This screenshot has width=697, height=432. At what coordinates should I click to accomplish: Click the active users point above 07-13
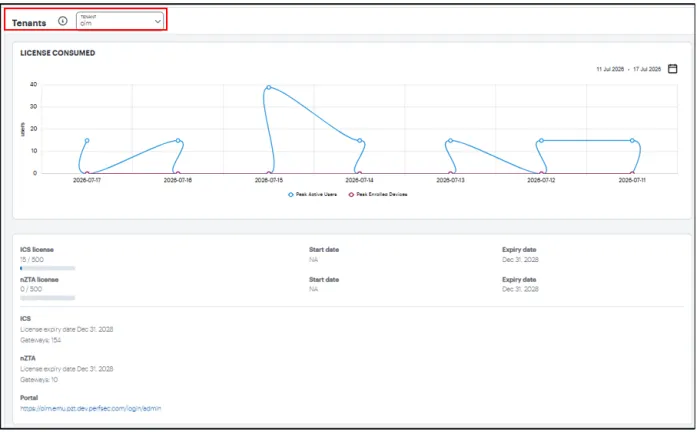click(x=450, y=140)
